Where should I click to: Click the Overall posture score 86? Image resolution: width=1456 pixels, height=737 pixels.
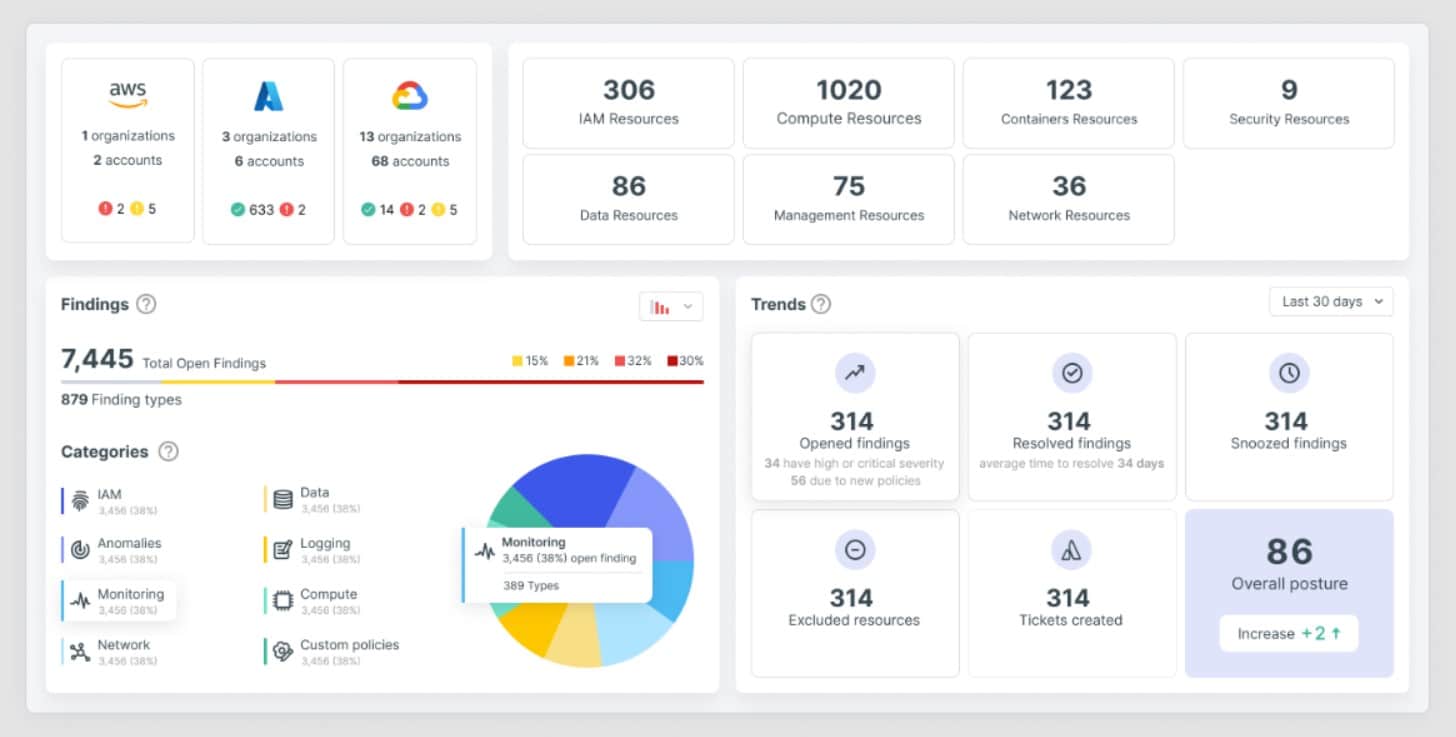(1289, 552)
